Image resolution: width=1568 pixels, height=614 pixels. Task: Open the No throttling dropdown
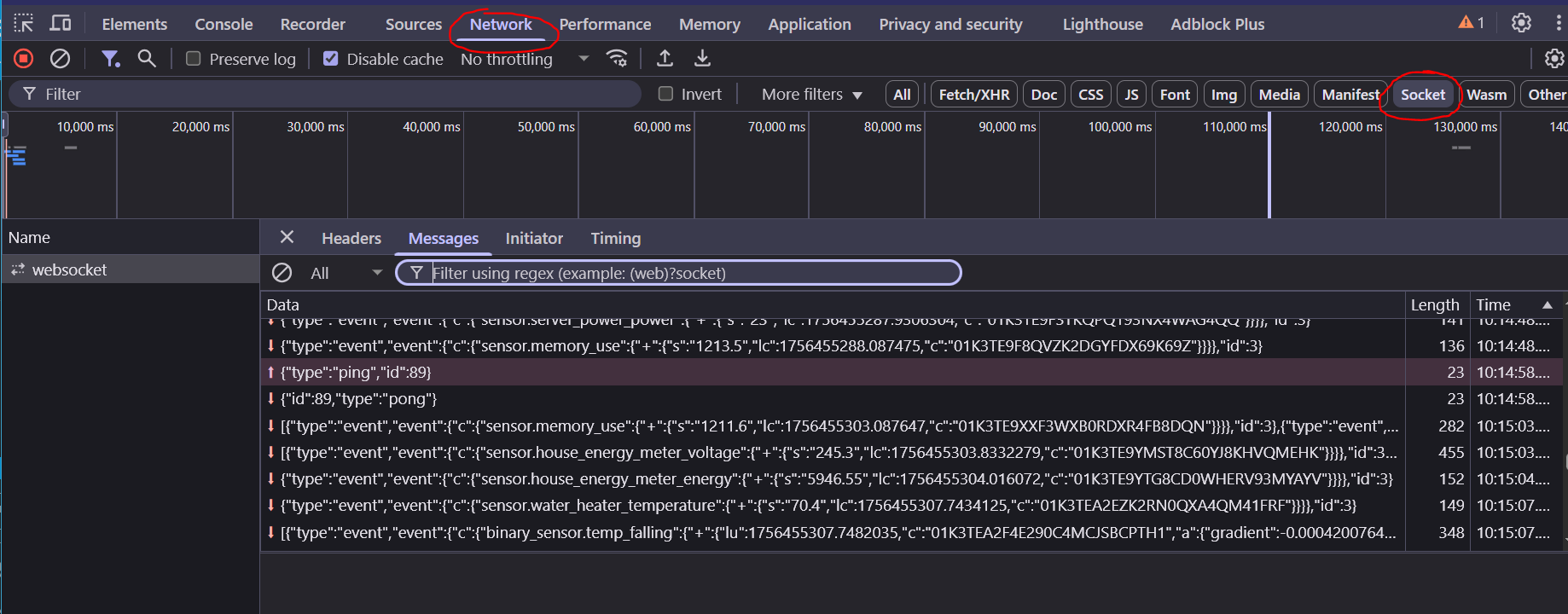(x=524, y=59)
